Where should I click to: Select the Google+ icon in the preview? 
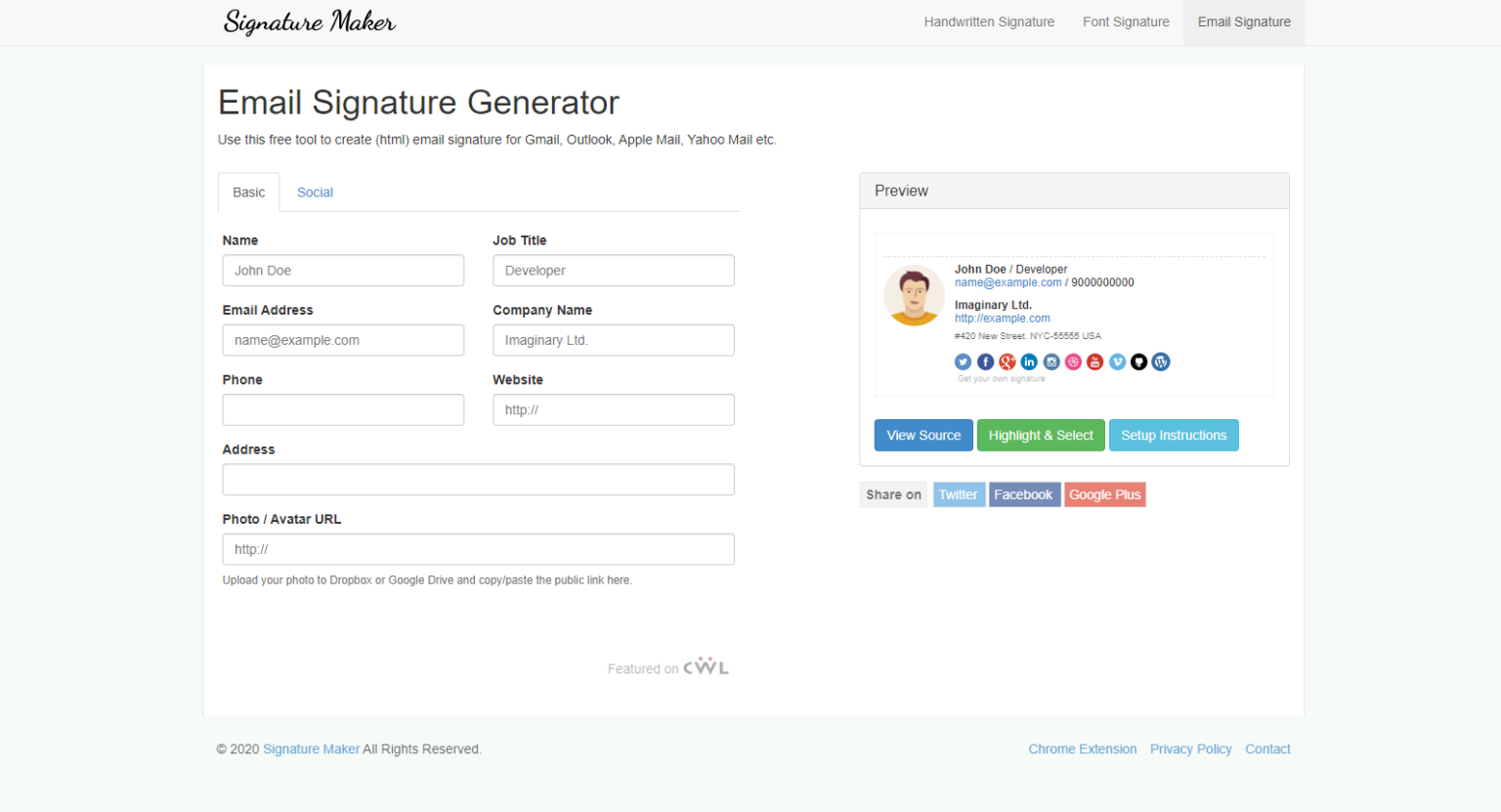[1007, 362]
